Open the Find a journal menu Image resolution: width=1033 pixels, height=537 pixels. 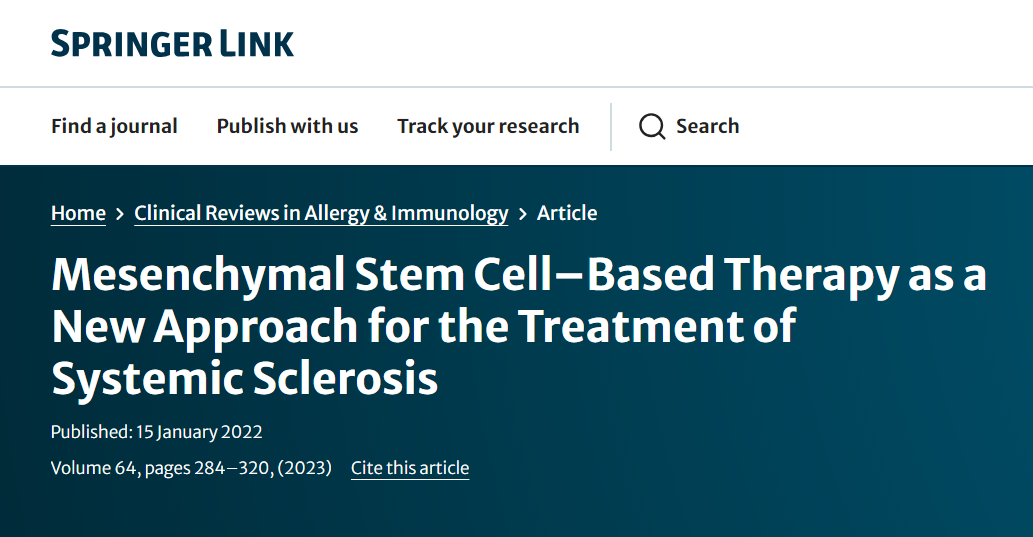tap(114, 126)
